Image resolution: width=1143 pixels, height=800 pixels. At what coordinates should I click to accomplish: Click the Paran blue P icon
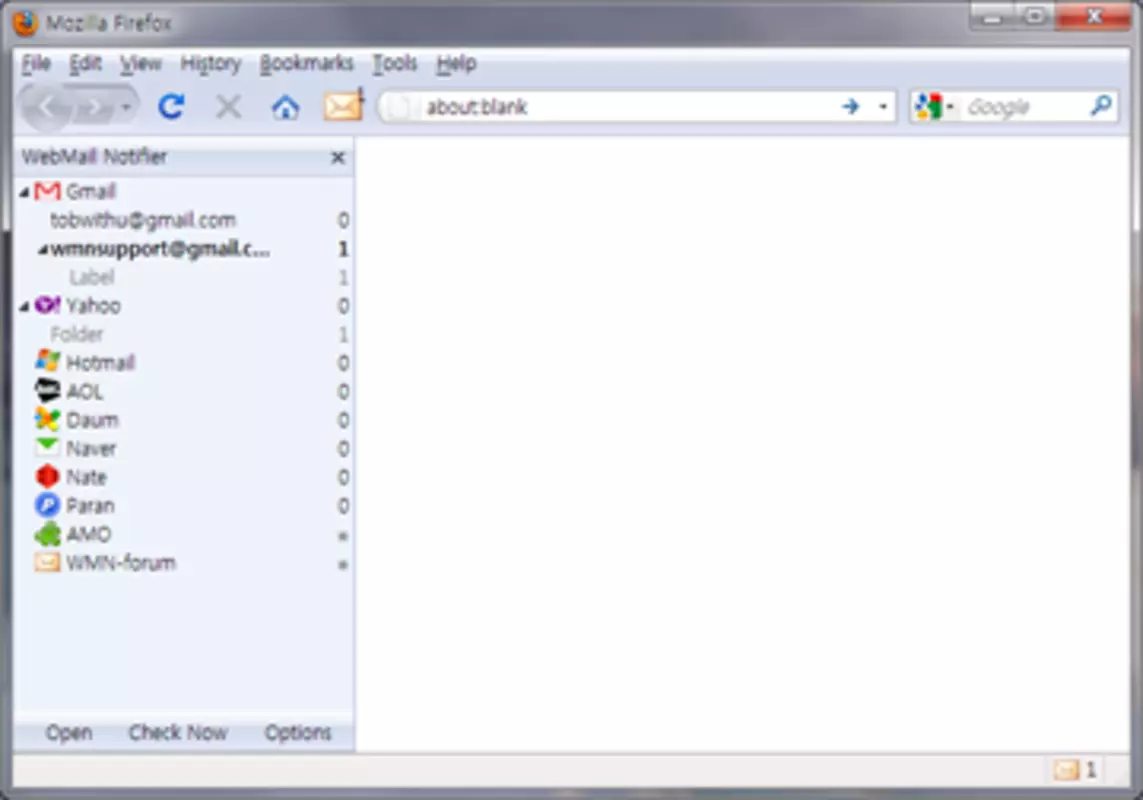[47, 505]
